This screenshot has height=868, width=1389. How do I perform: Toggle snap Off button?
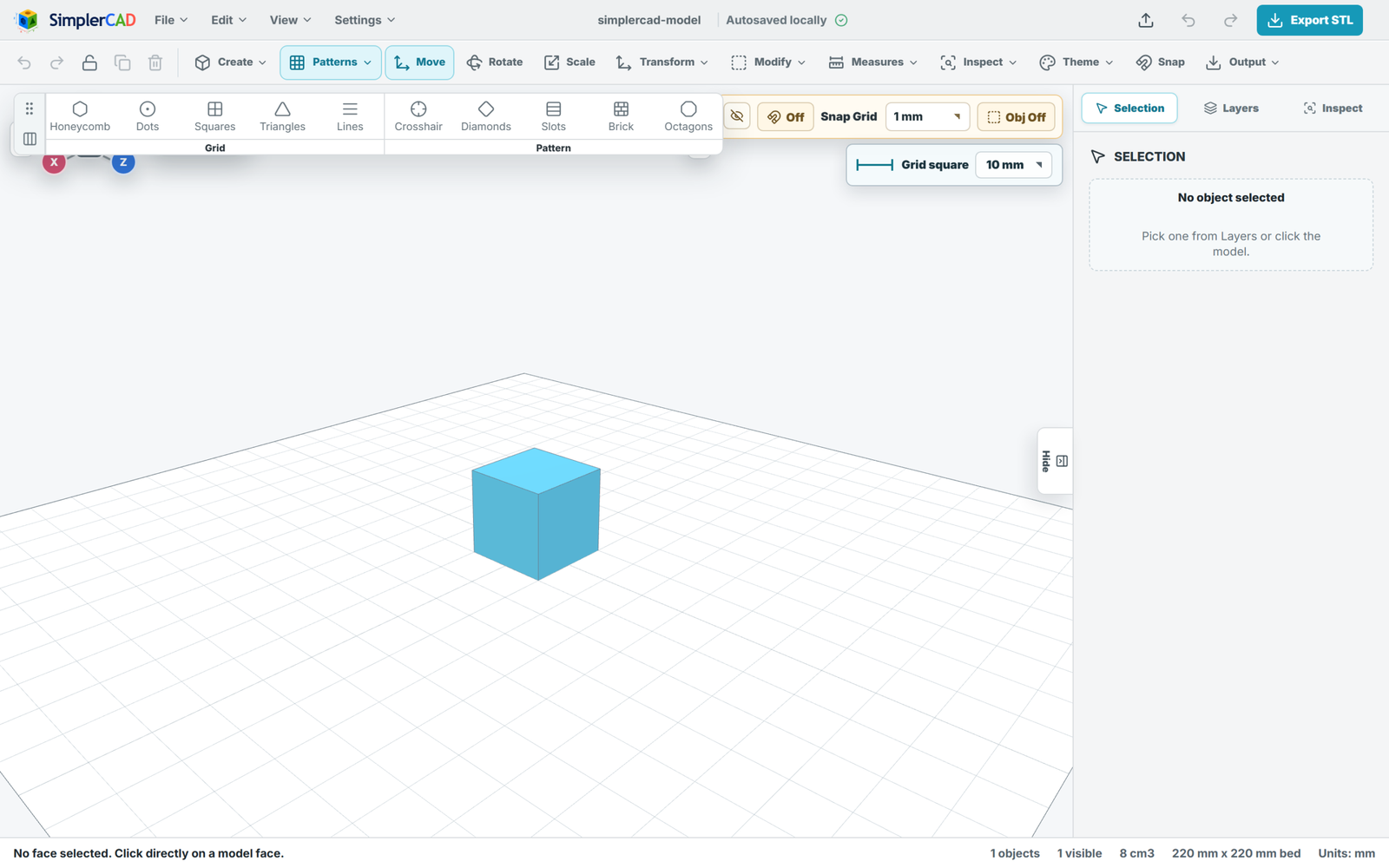pos(786,117)
